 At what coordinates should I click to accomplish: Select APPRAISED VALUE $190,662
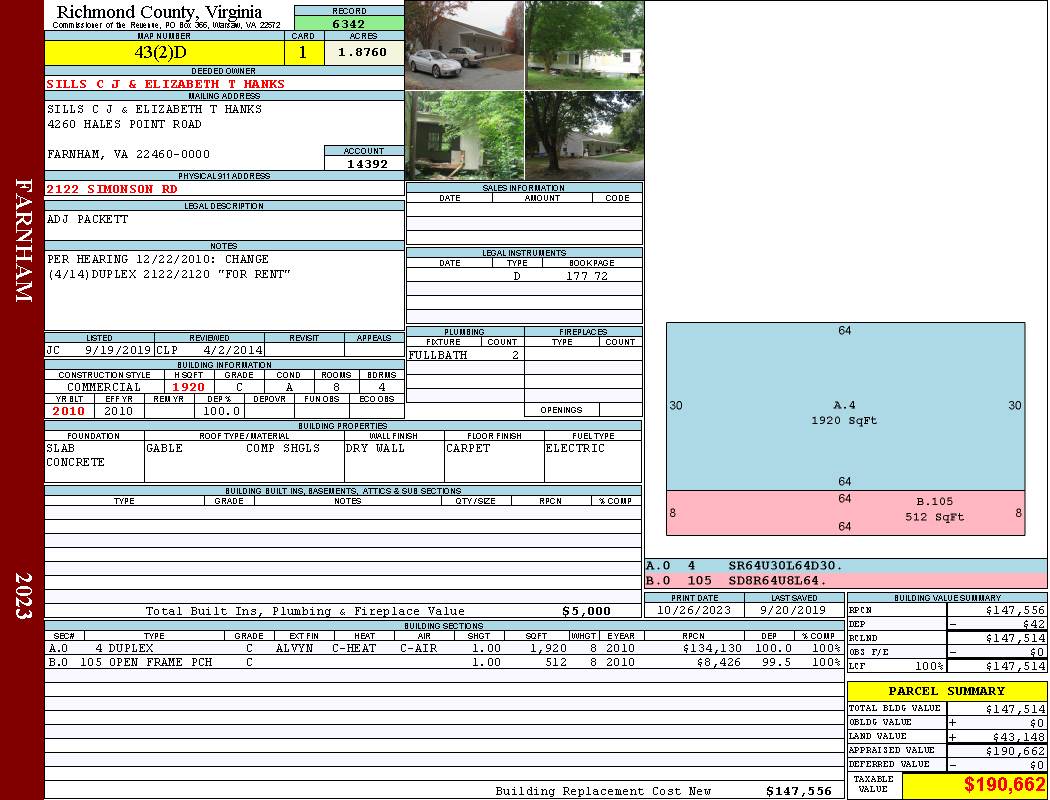[x=1015, y=751]
